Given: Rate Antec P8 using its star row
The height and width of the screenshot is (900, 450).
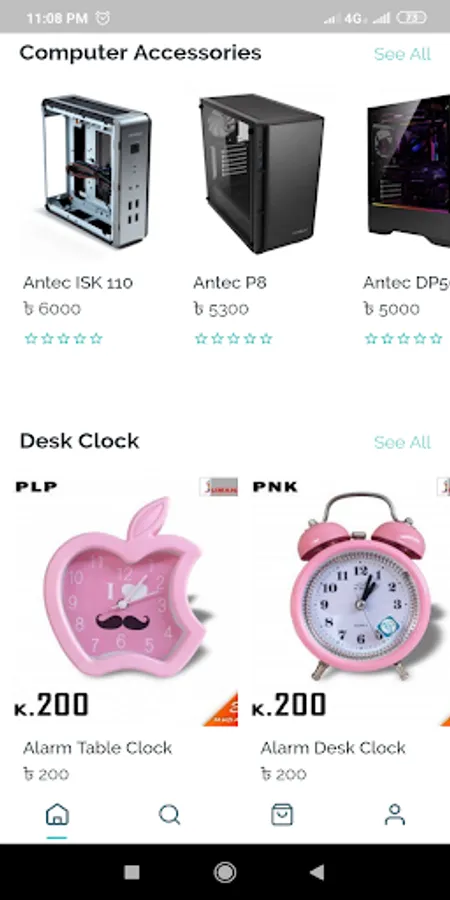Looking at the screenshot, I should point(234,339).
